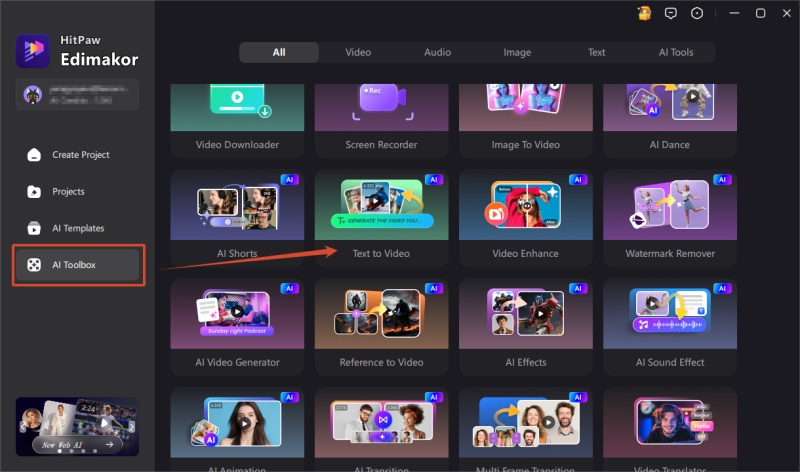Switch to the Text tab
The width and height of the screenshot is (800, 472).
point(596,52)
